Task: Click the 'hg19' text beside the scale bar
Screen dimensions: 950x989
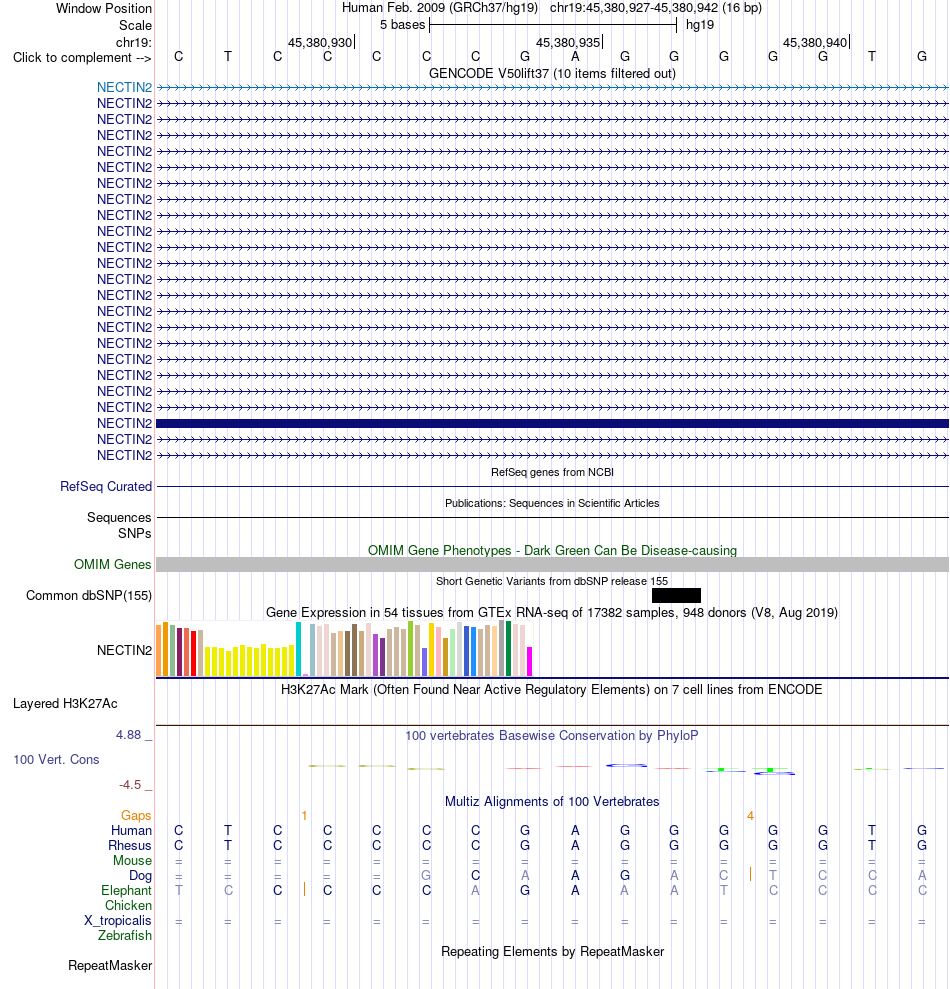Action: 700,25
